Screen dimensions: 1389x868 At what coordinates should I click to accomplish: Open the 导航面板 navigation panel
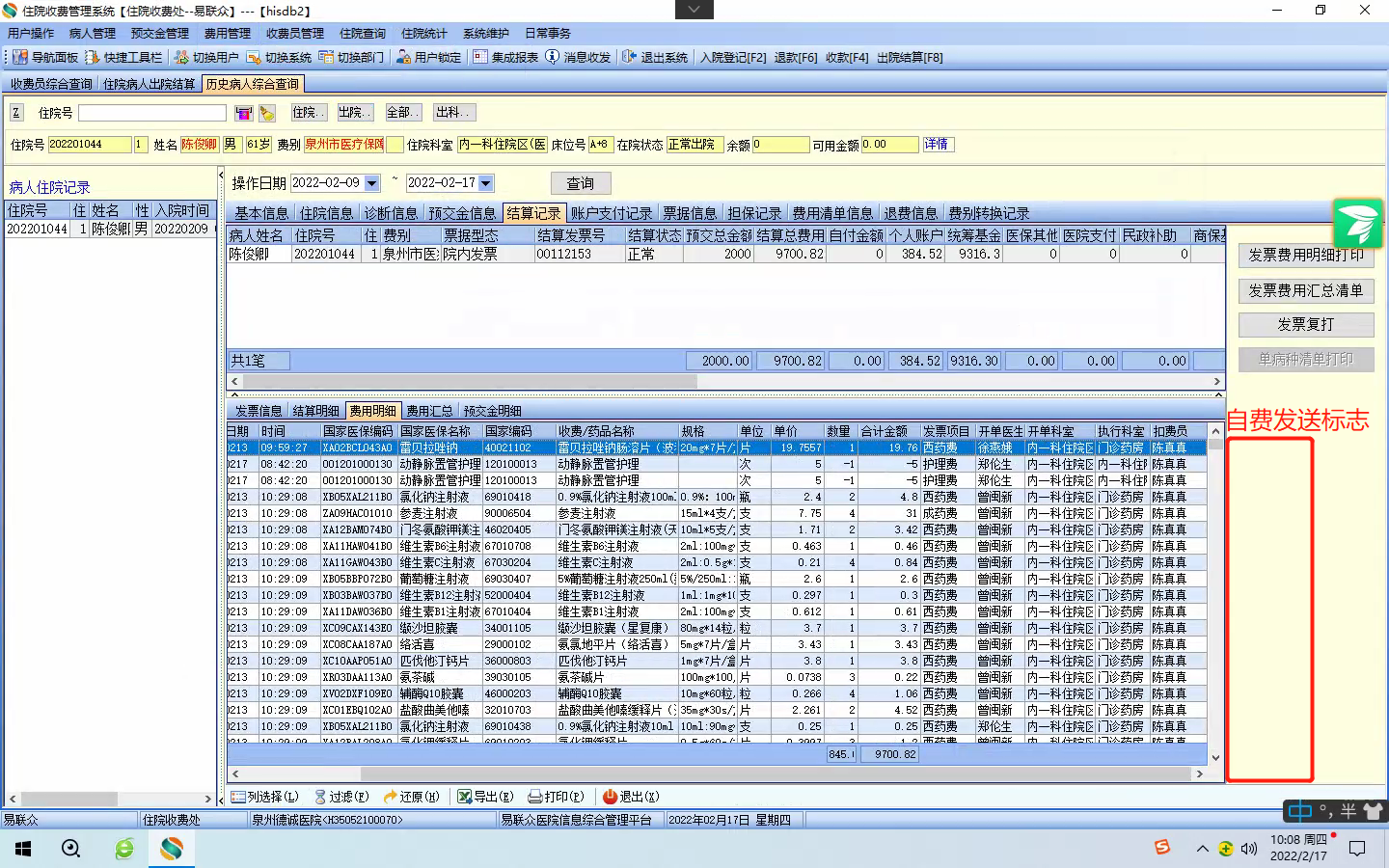click(x=45, y=58)
